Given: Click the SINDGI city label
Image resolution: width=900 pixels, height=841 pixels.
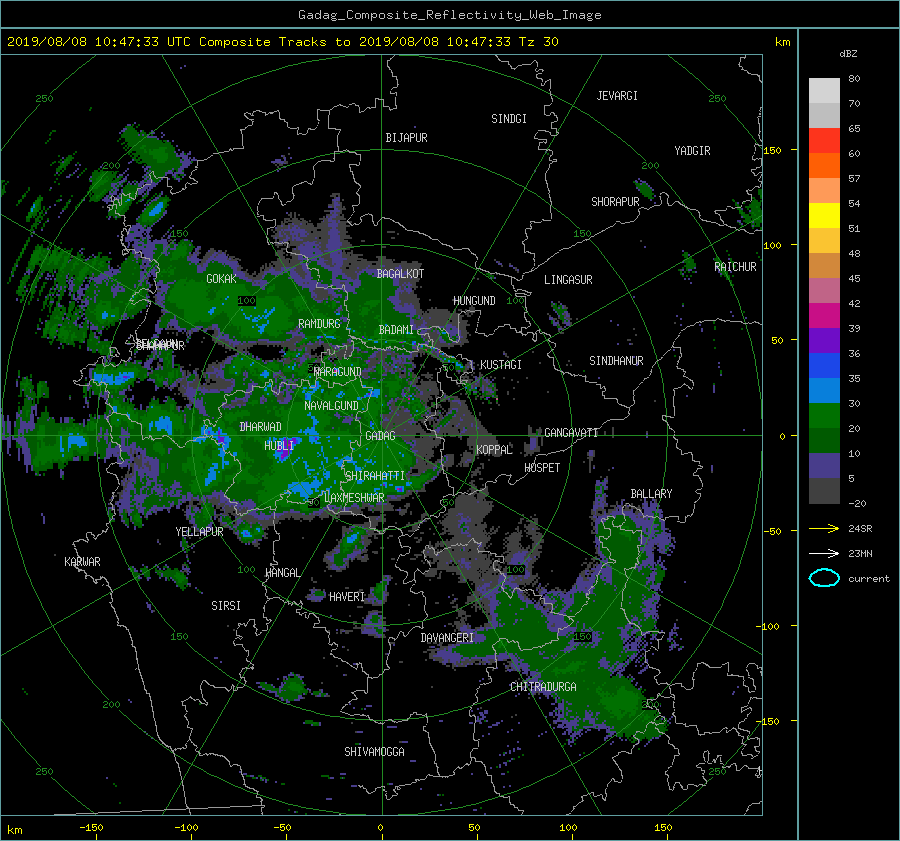Looking at the screenshot, I should 509,119.
